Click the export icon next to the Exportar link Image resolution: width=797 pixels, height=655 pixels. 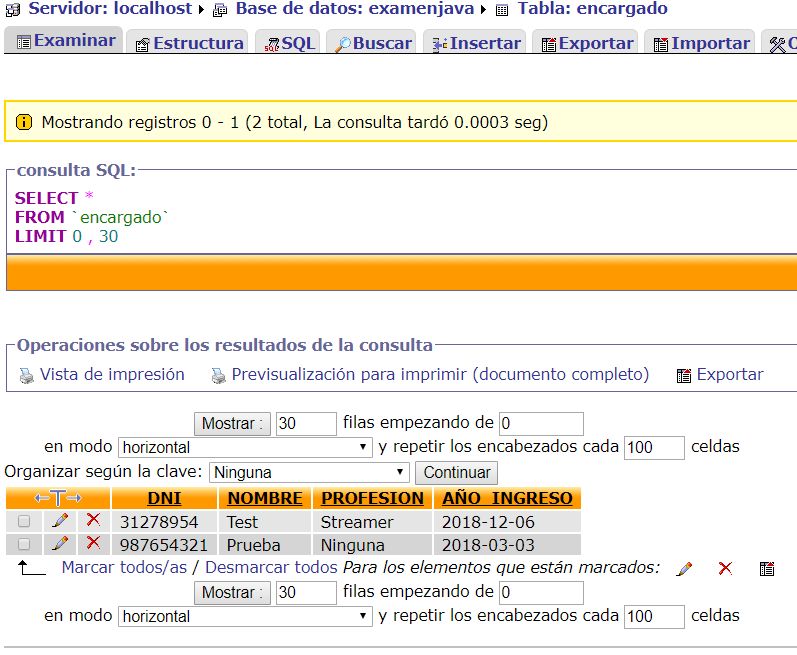[x=684, y=376]
